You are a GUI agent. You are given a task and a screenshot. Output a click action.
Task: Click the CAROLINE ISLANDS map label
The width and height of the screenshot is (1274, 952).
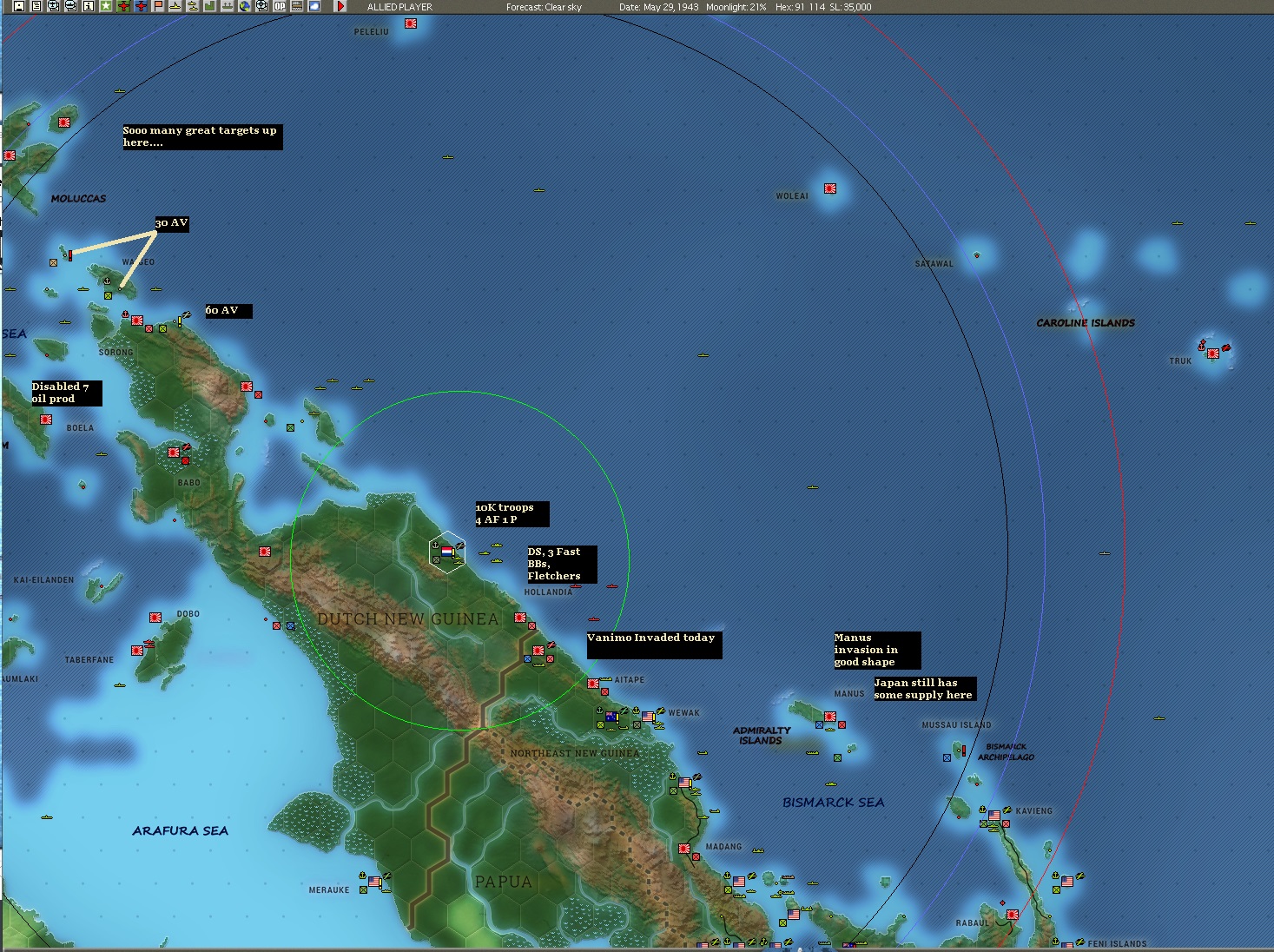pyautogui.click(x=1086, y=323)
